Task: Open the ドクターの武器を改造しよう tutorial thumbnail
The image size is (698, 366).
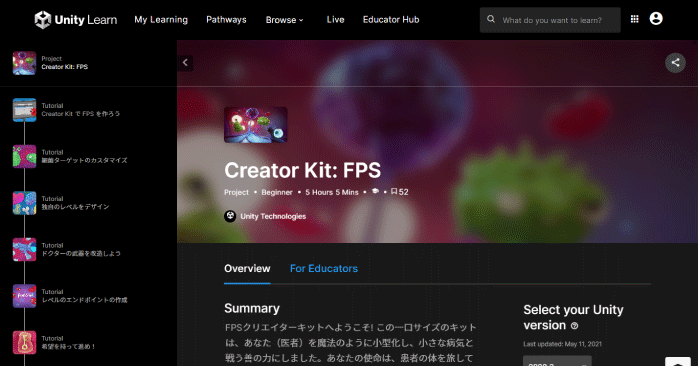Action: [24, 249]
